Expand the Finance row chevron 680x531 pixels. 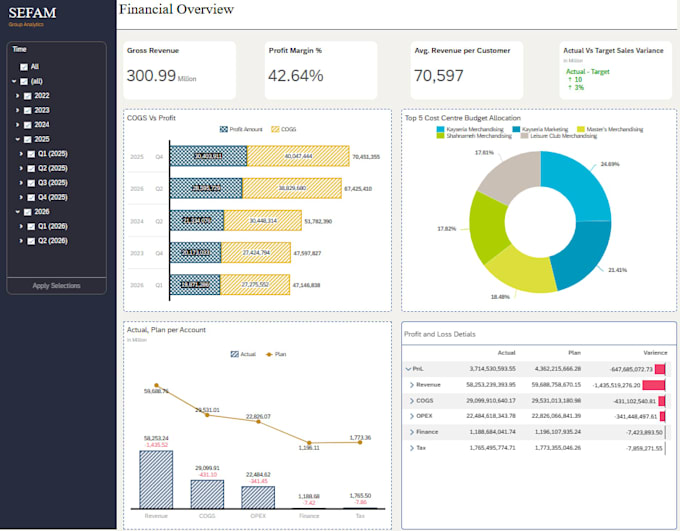coord(412,432)
